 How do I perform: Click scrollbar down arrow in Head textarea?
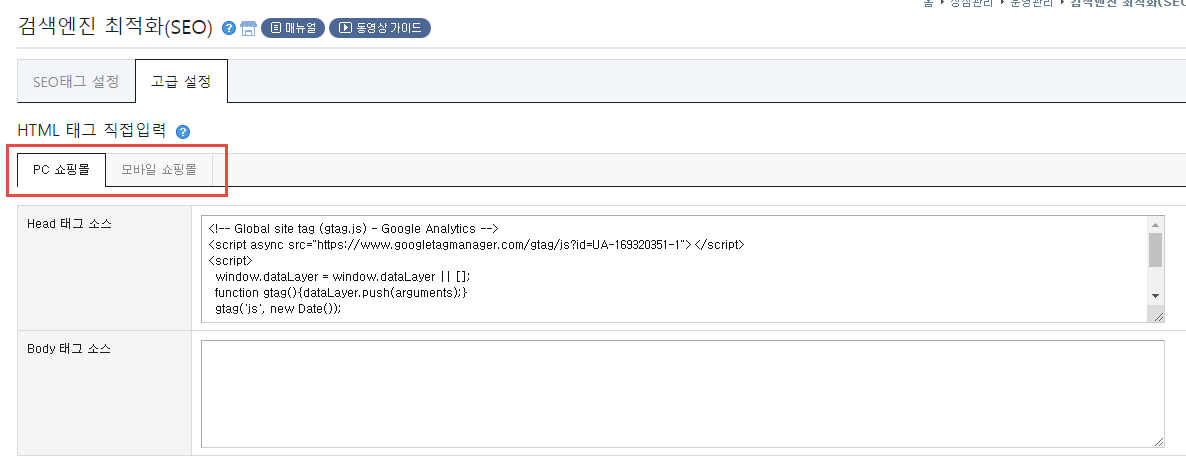(1155, 295)
